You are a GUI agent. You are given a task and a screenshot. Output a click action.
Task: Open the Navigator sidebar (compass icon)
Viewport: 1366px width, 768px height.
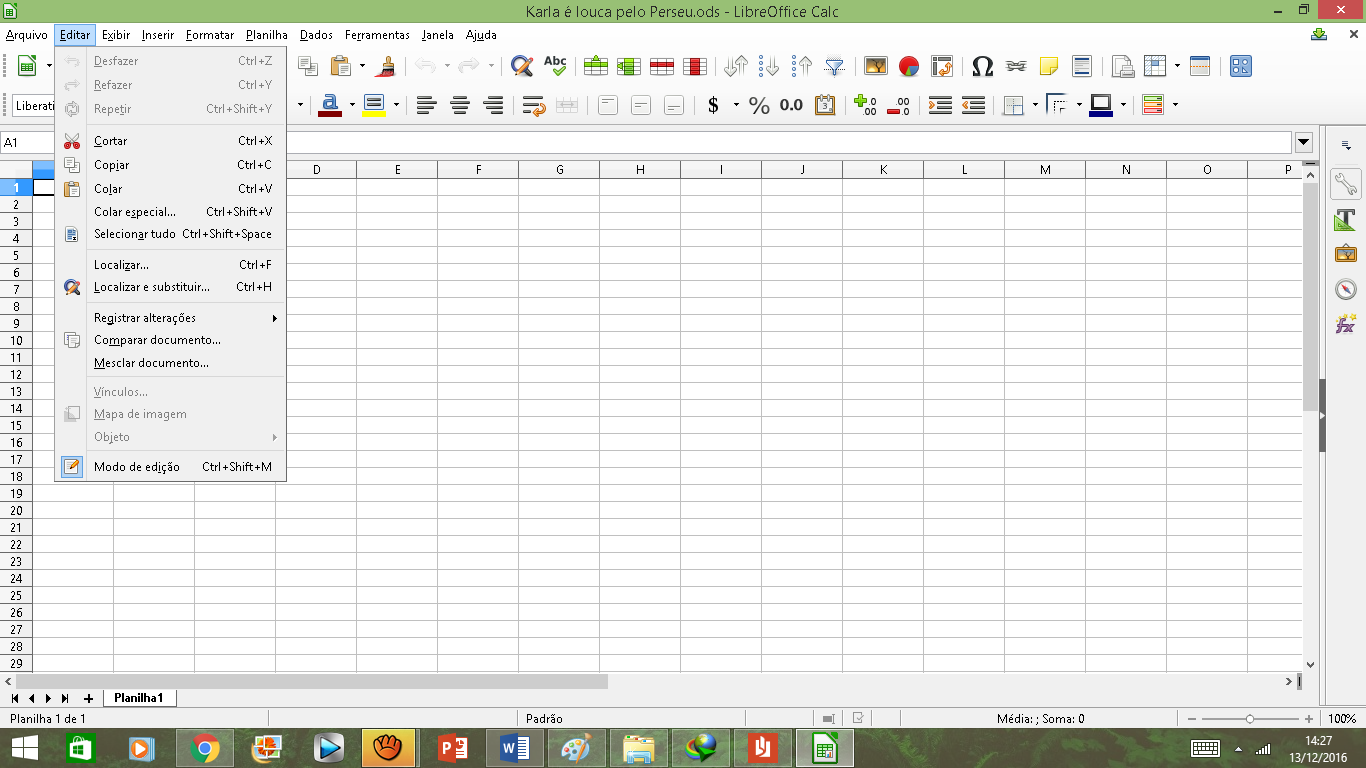[x=1345, y=289]
